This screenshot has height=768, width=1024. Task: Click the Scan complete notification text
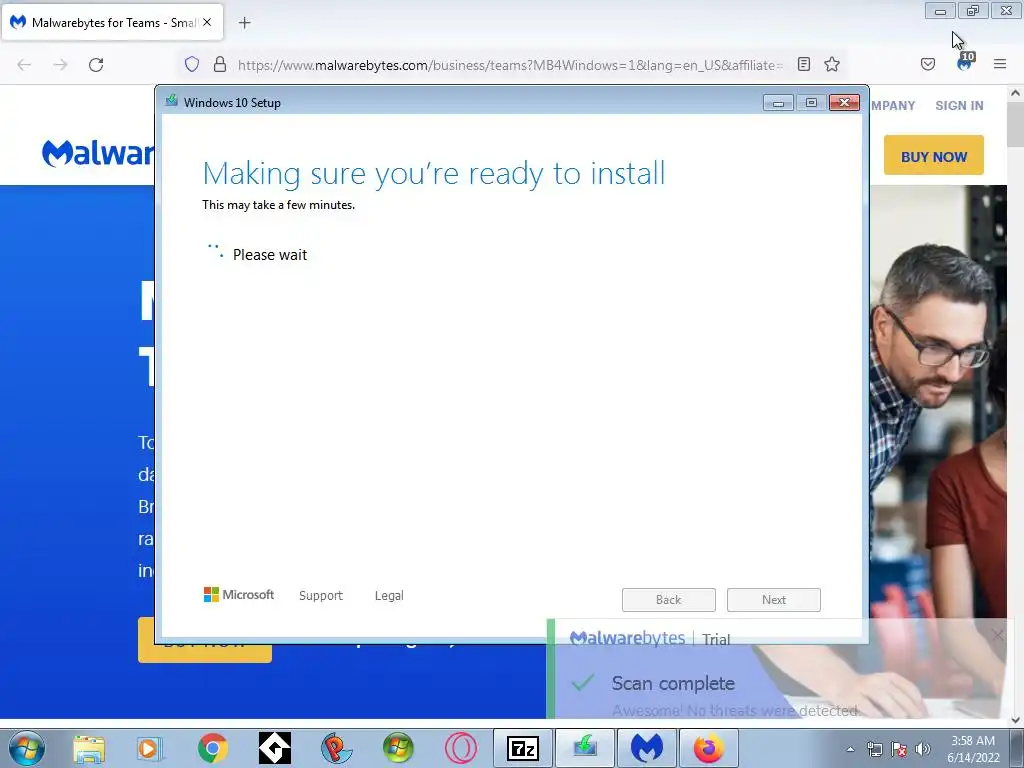(x=673, y=683)
